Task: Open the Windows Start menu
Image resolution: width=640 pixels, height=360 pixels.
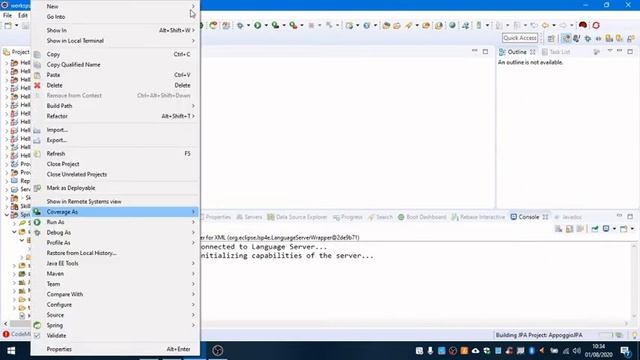Action: coord(11,351)
